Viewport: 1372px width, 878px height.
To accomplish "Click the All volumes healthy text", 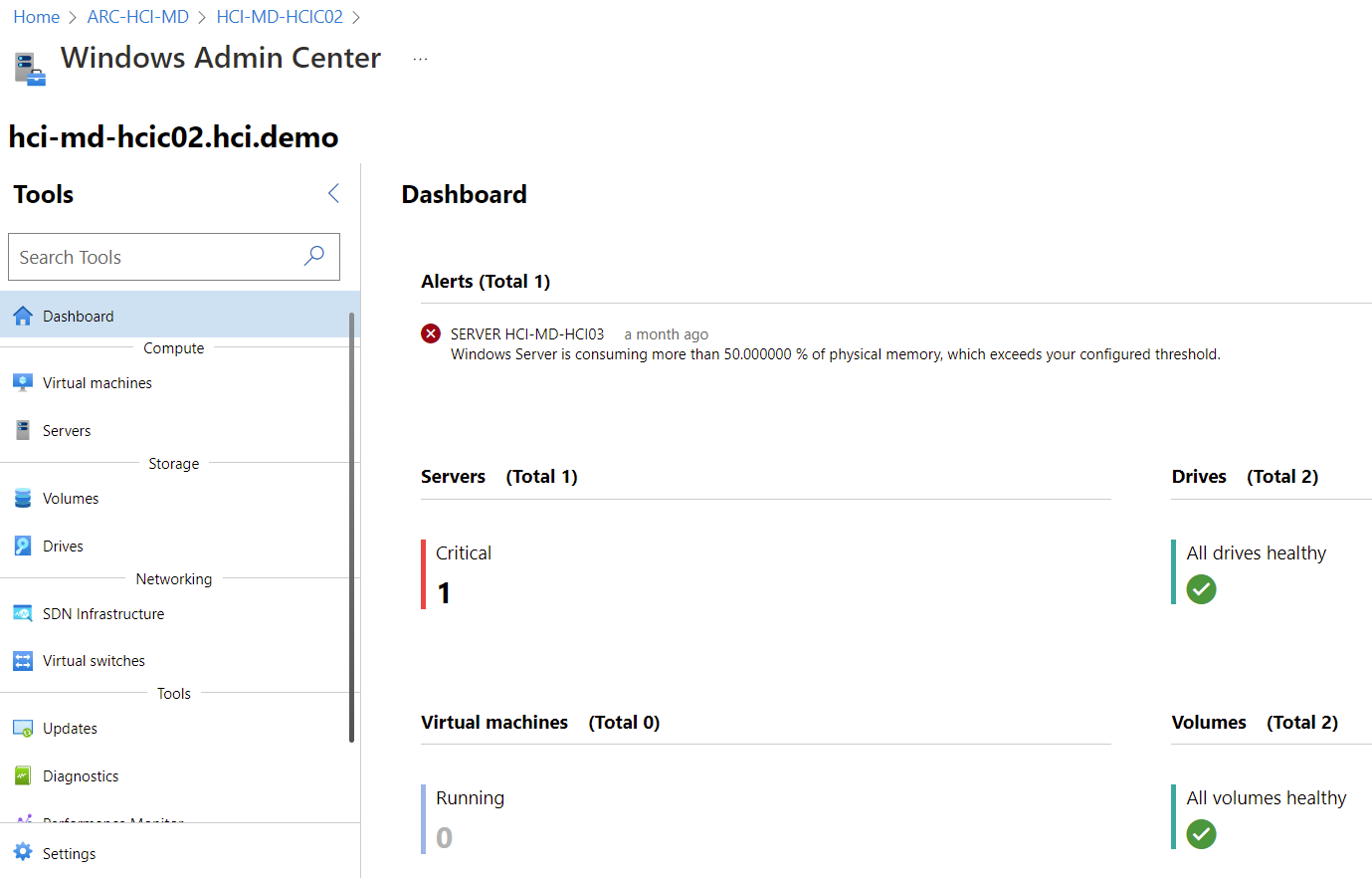I will click(1267, 798).
